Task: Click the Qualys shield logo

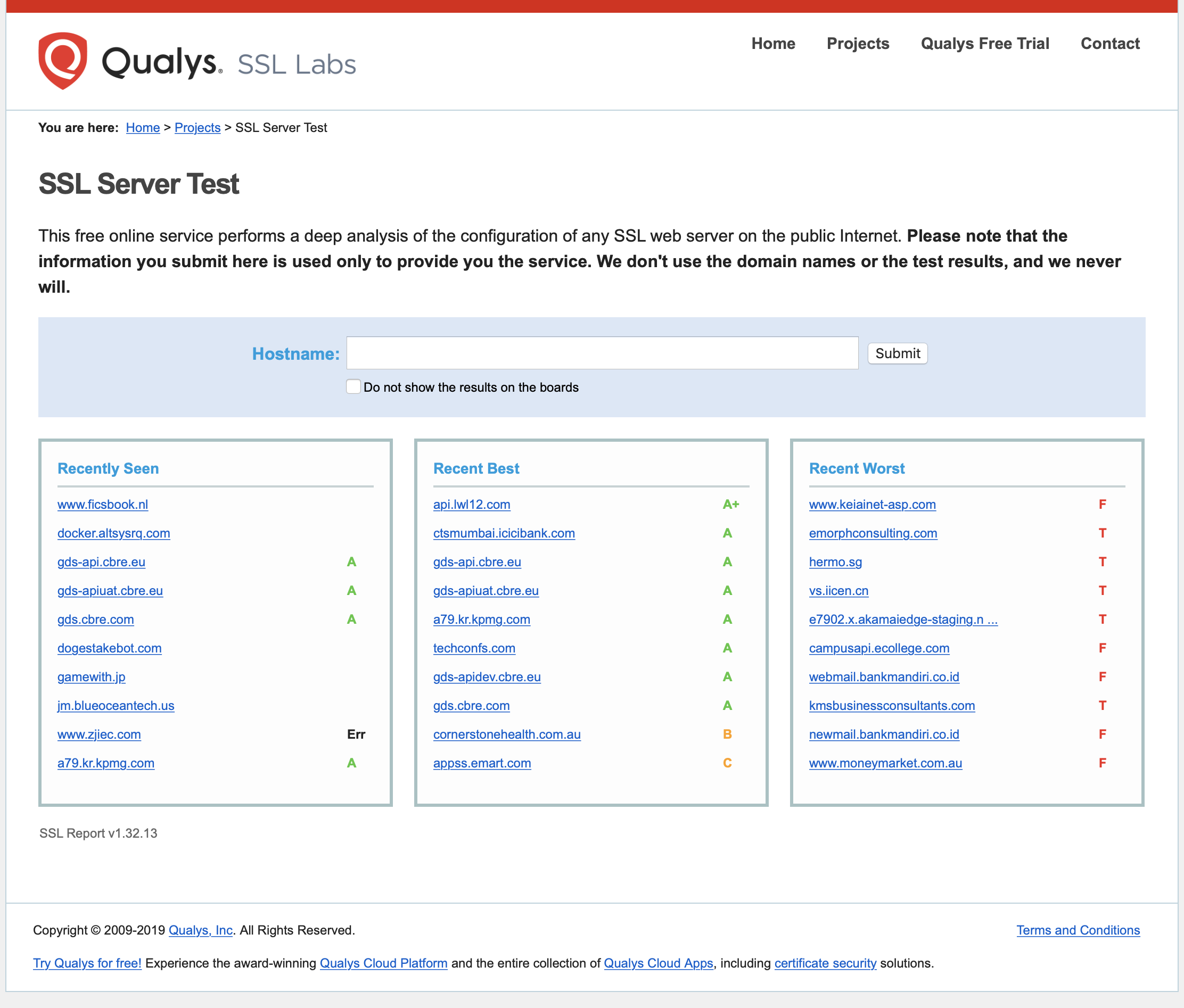Action: click(x=63, y=61)
